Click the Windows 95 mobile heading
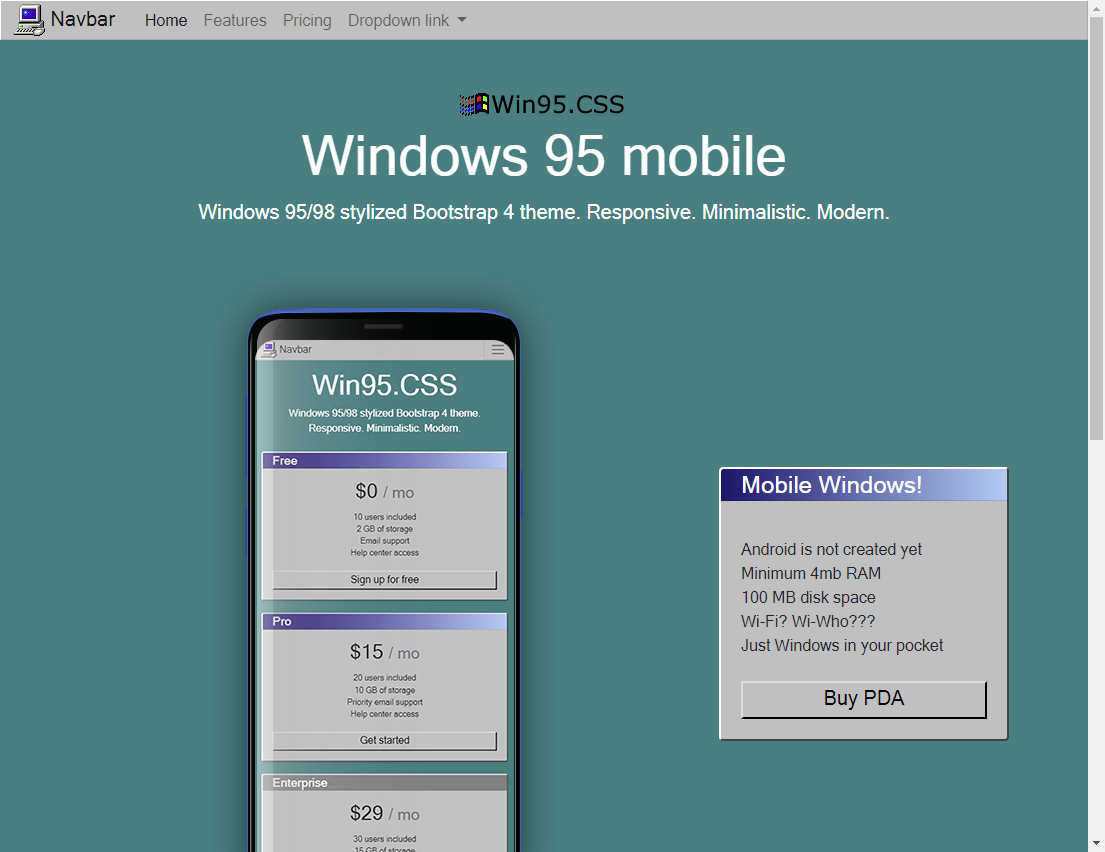This screenshot has height=852, width=1105. tap(543, 156)
